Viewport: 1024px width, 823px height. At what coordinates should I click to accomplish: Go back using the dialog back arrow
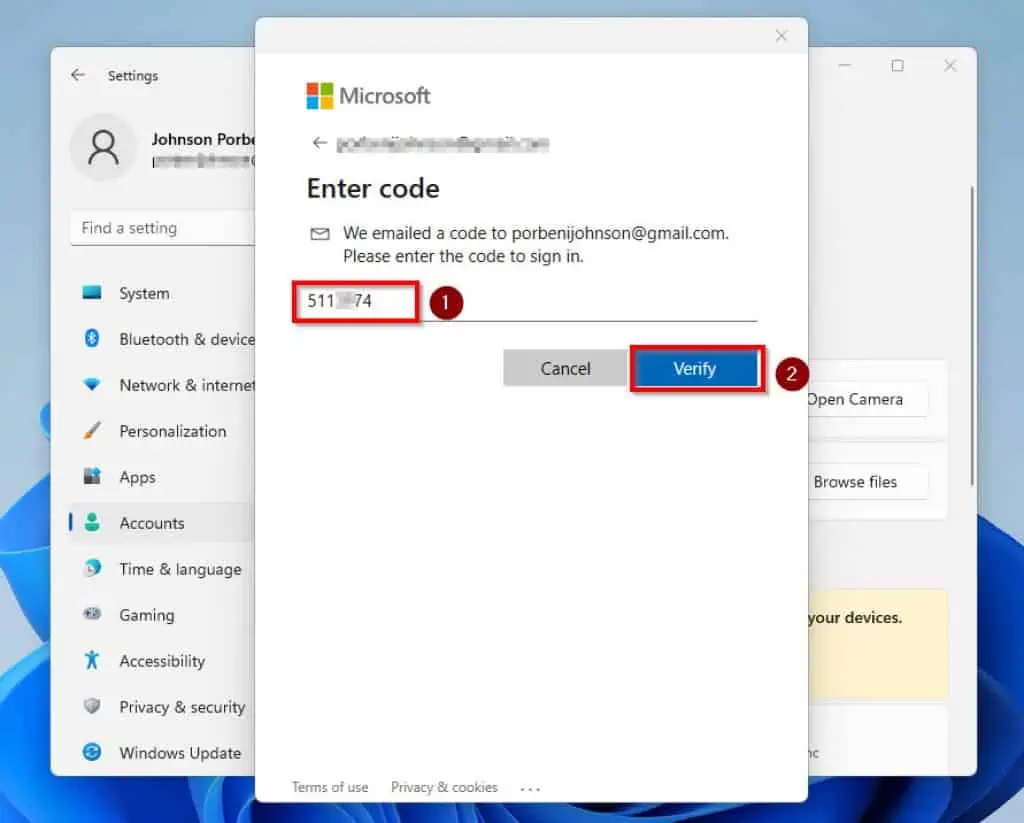coord(320,143)
